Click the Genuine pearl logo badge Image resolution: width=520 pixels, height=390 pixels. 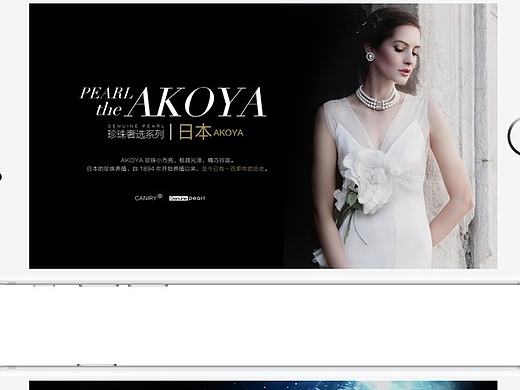187,198
